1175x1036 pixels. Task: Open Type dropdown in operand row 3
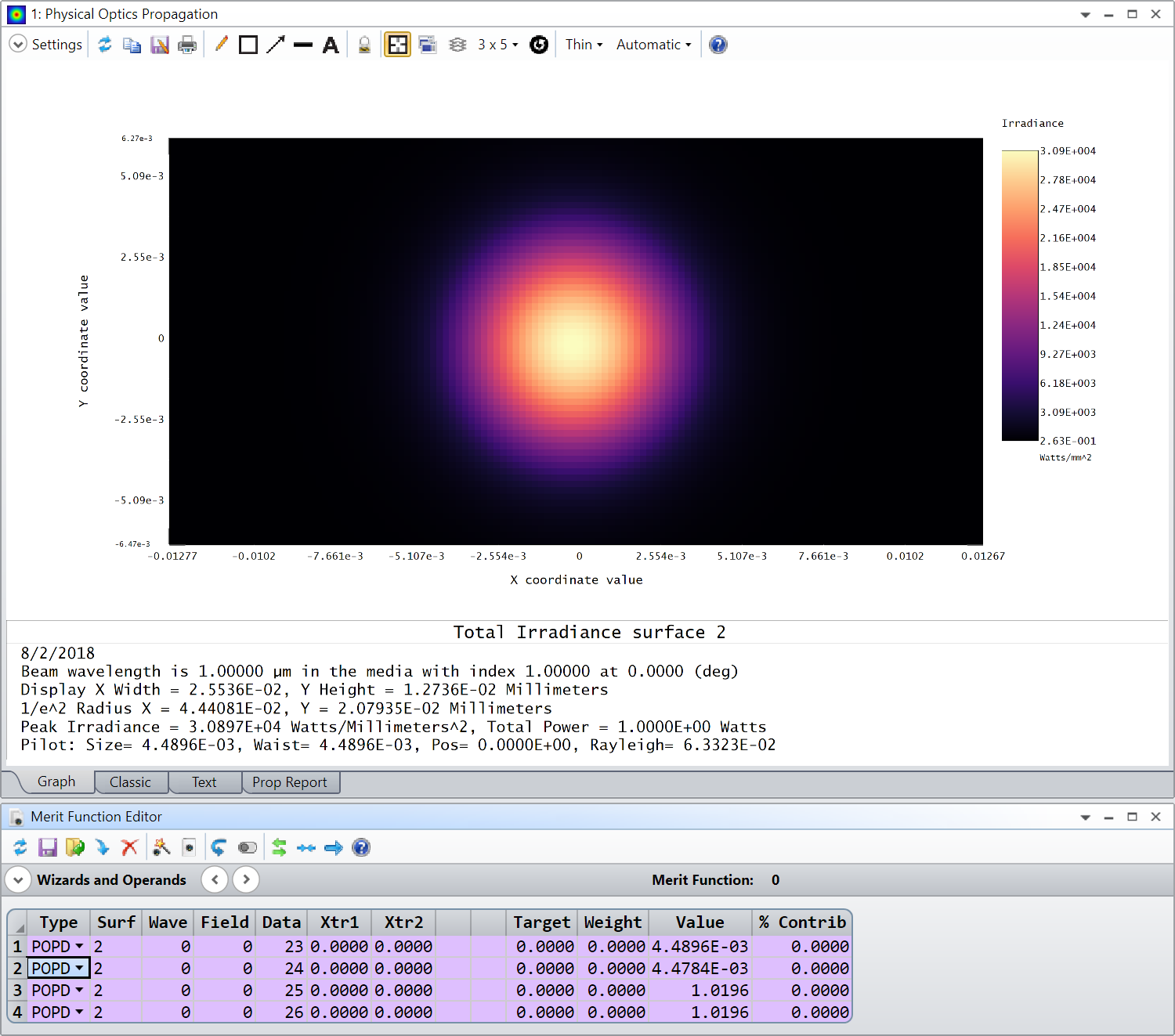pyautogui.click(x=79, y=991)
